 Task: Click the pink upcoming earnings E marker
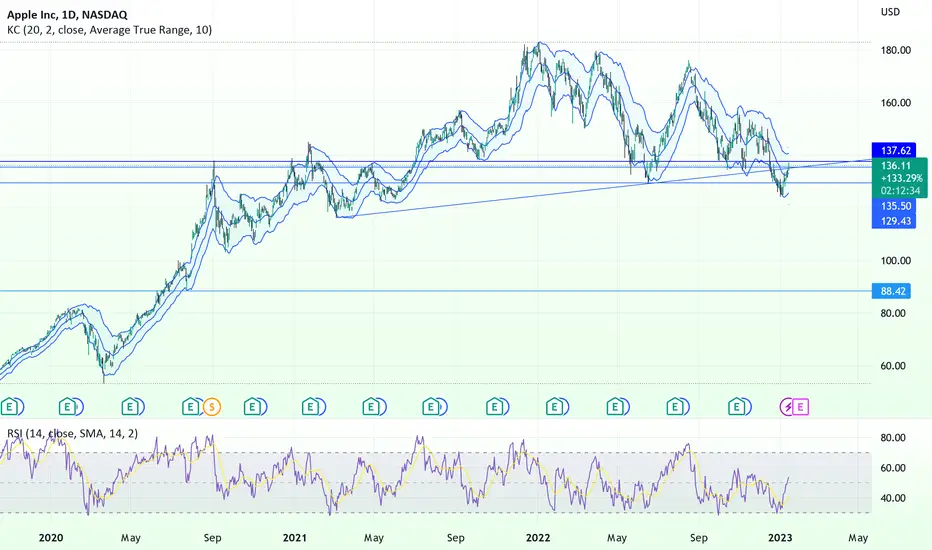coord(801,407)
